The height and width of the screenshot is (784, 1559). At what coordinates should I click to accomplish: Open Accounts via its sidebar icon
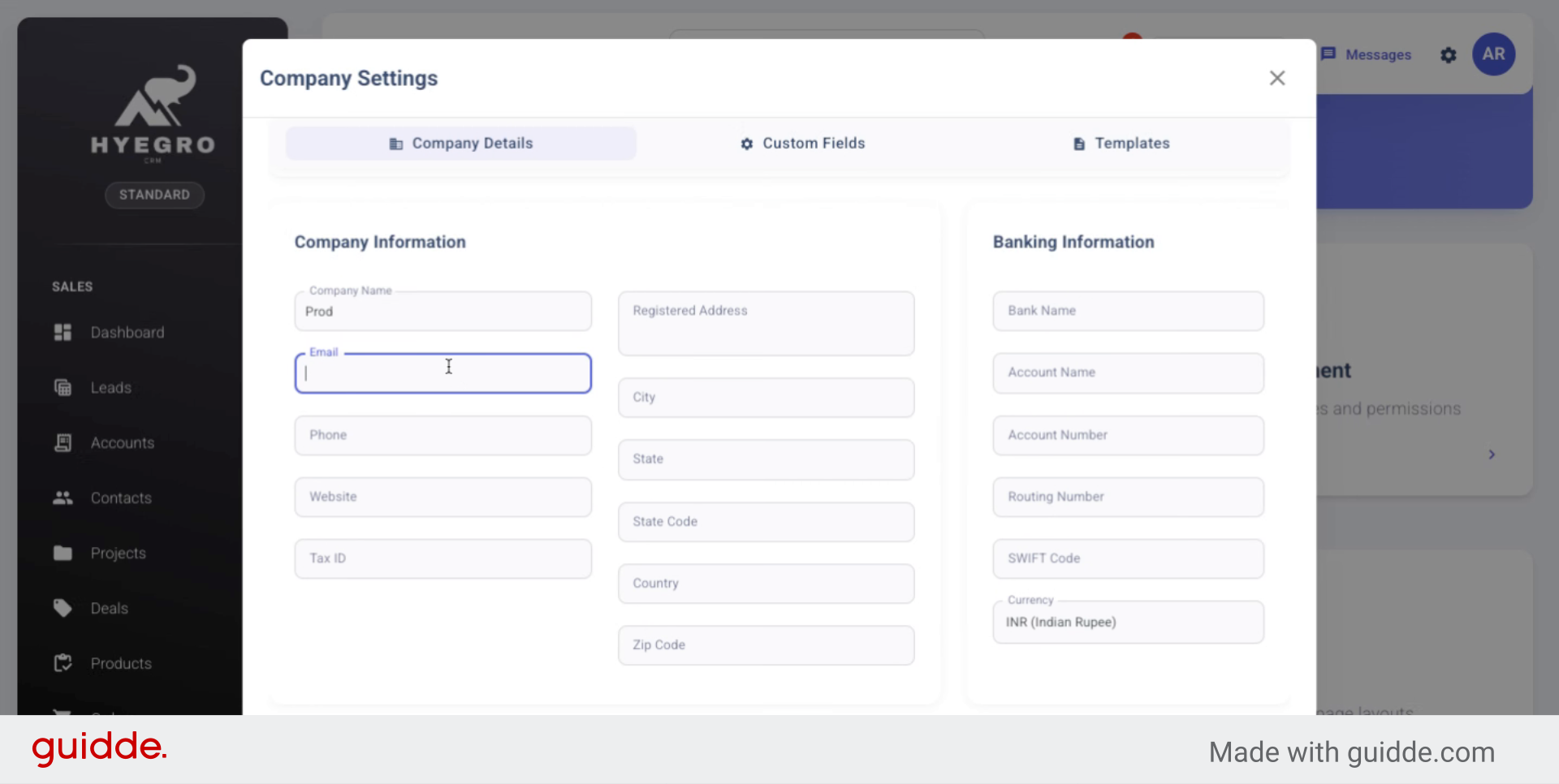click(x=63, y=442)
